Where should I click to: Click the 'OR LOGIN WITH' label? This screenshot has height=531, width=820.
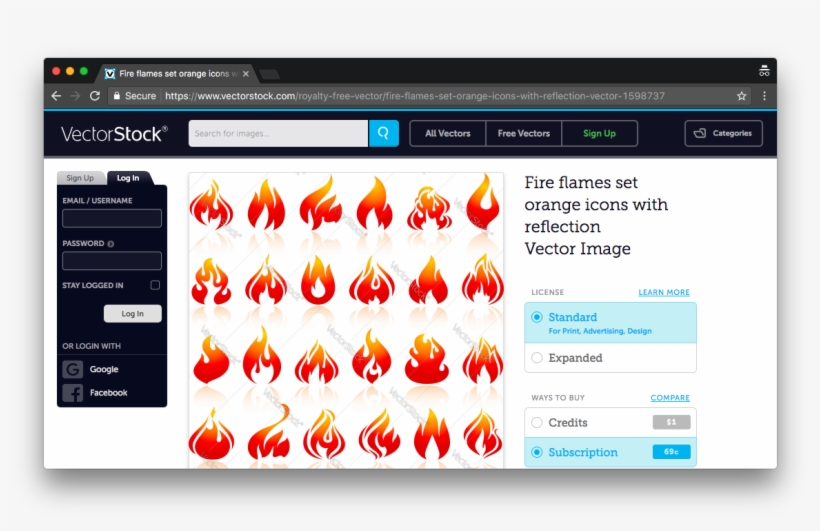coord(92,346)
